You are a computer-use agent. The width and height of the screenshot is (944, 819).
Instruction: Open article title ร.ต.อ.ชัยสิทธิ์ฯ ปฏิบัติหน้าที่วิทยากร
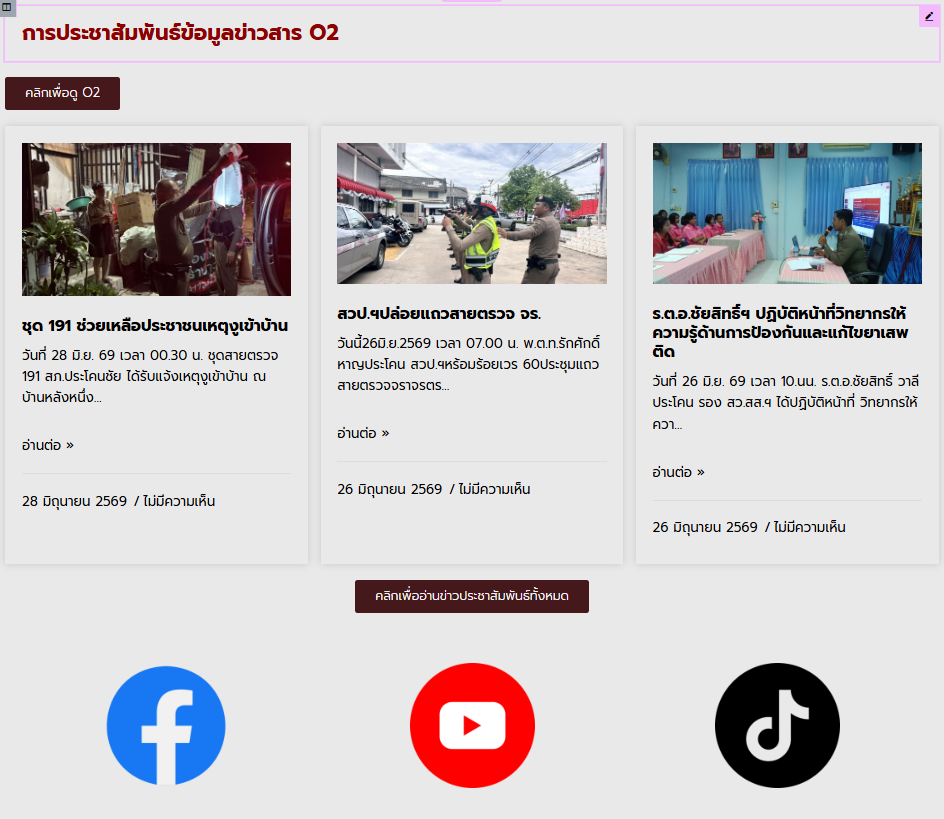780,332
